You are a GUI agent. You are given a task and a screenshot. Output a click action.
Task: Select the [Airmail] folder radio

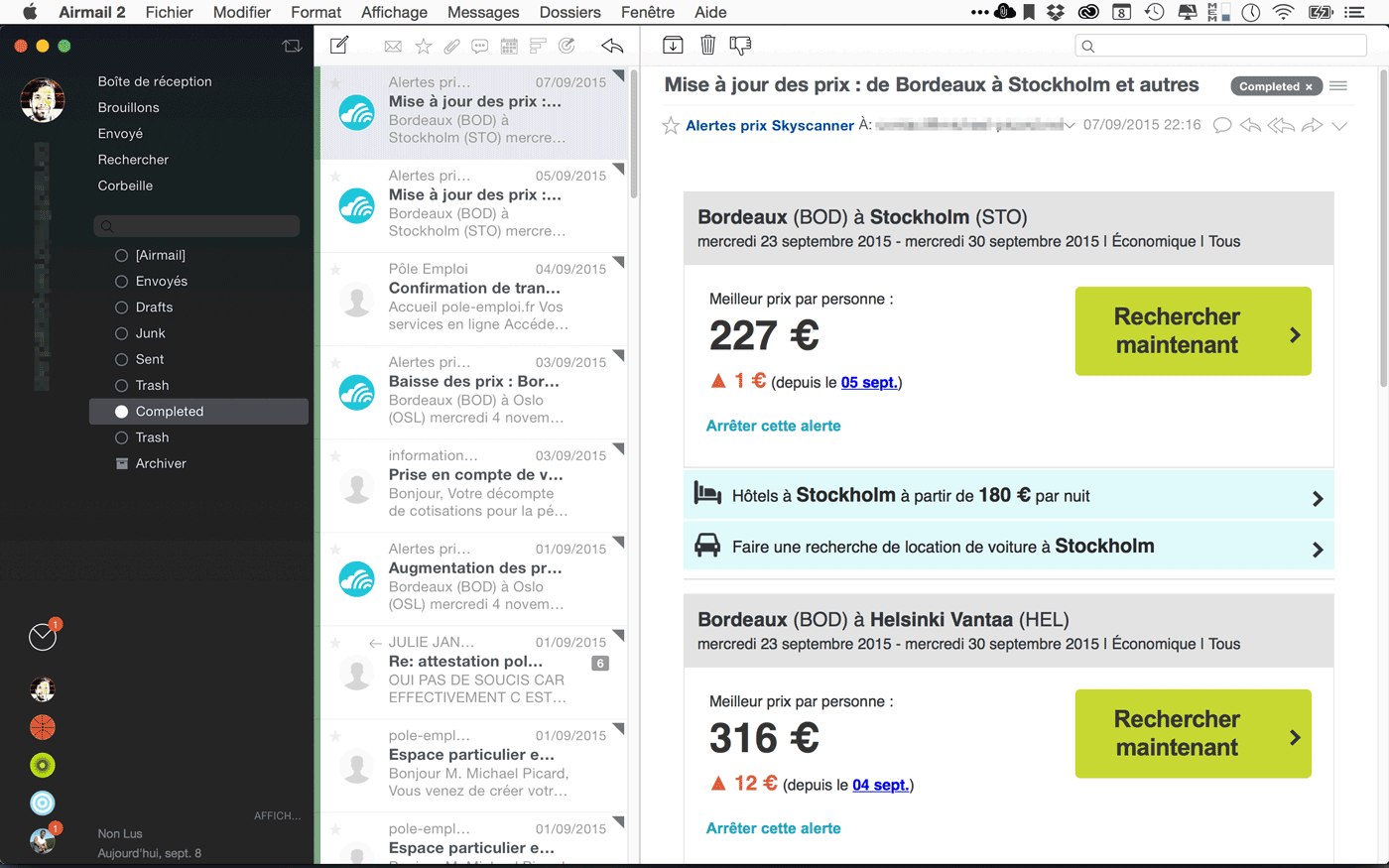(x=122, y=255)
